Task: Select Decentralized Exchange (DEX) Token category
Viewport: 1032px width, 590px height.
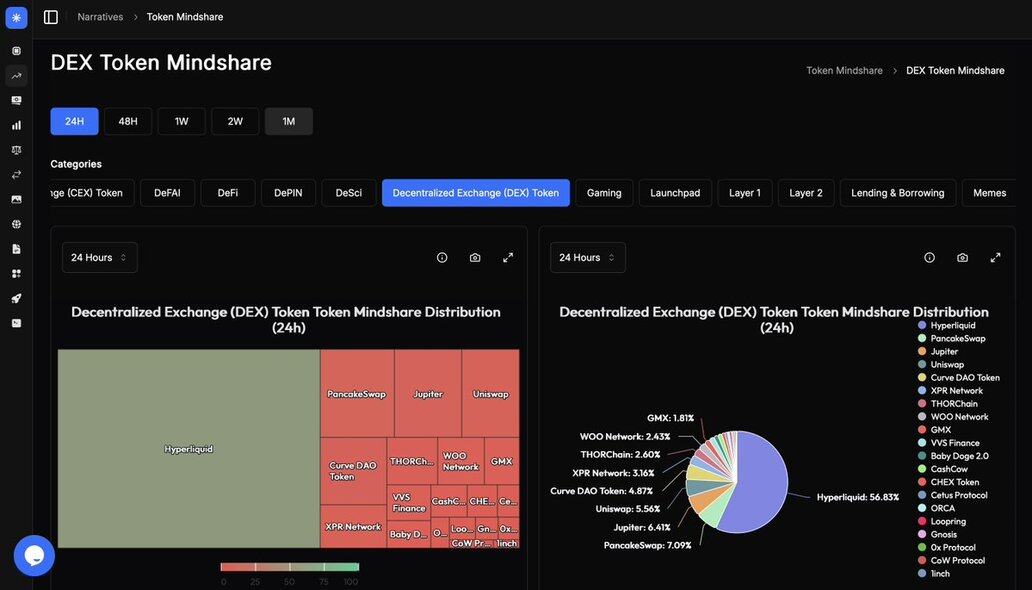Action: [x=476, y=193]
